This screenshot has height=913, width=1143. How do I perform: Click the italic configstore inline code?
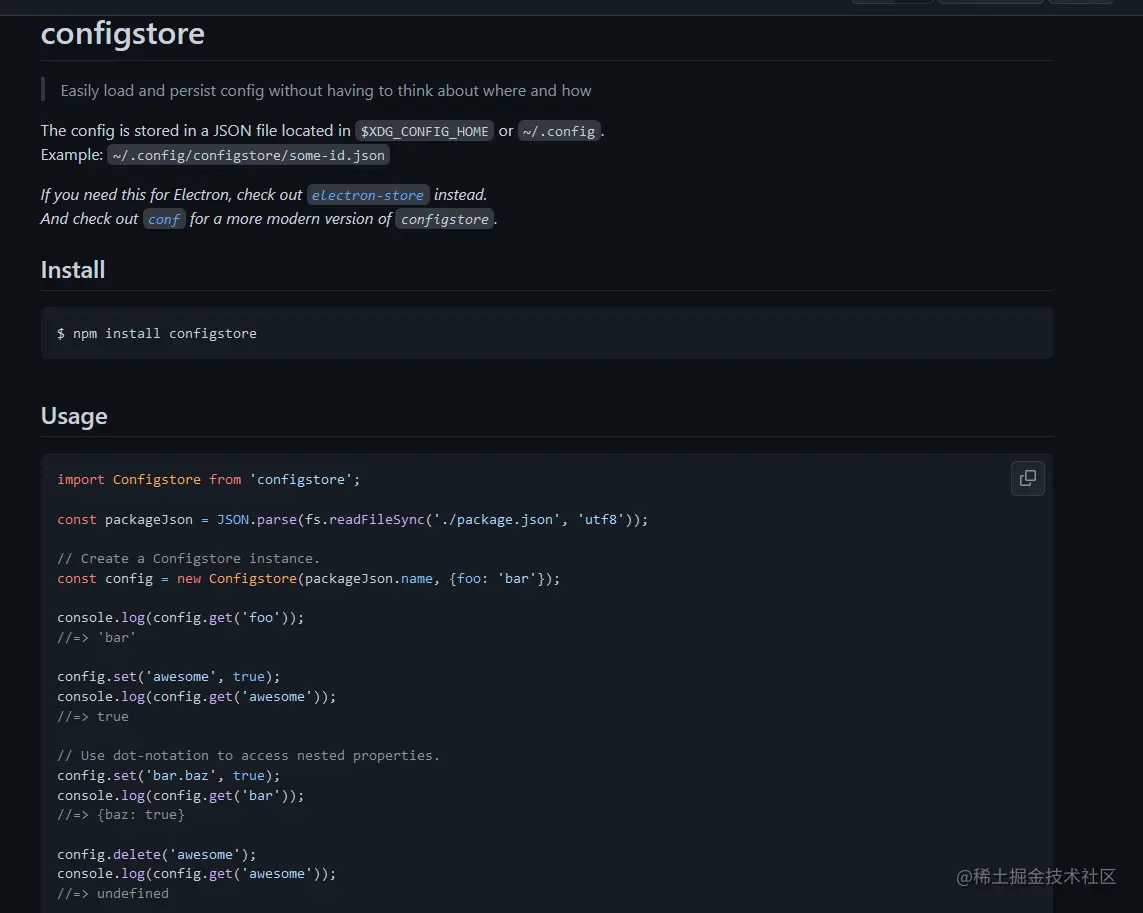point(445,219)
